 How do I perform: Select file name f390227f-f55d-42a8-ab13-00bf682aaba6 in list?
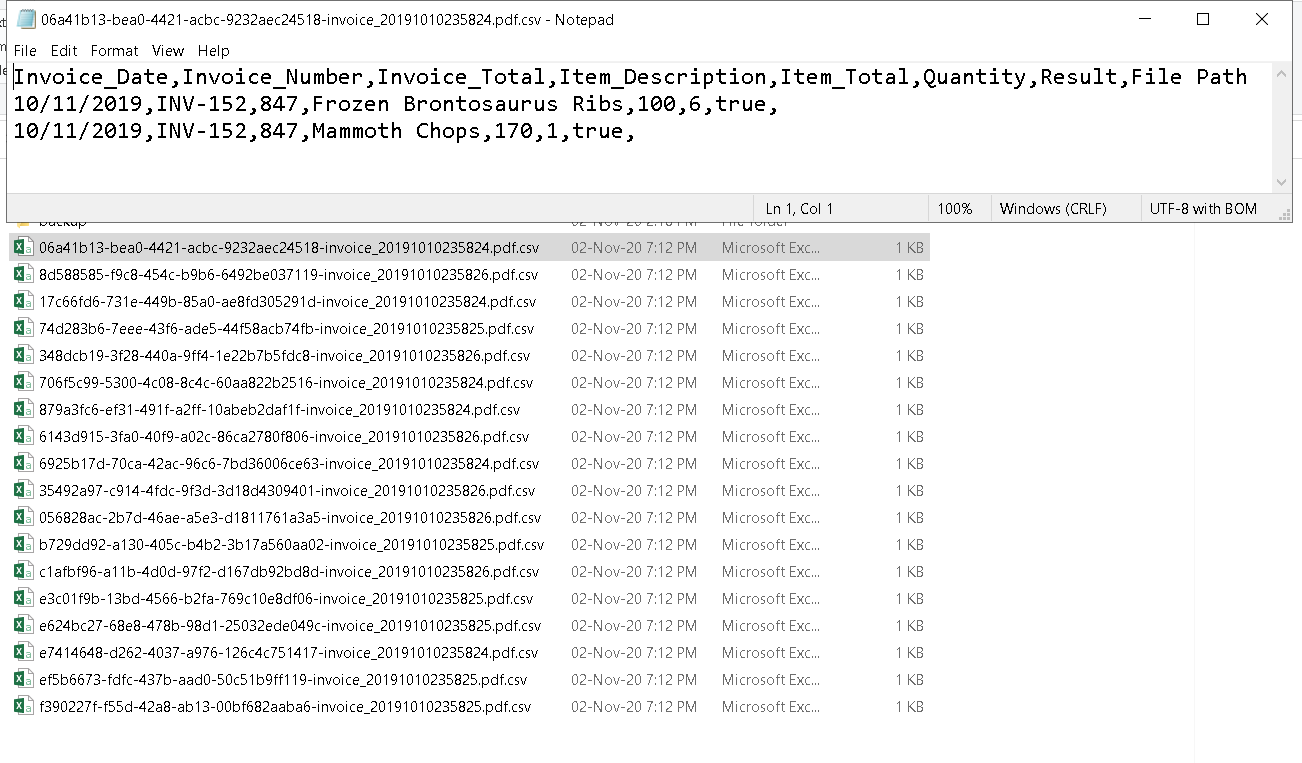285,706
